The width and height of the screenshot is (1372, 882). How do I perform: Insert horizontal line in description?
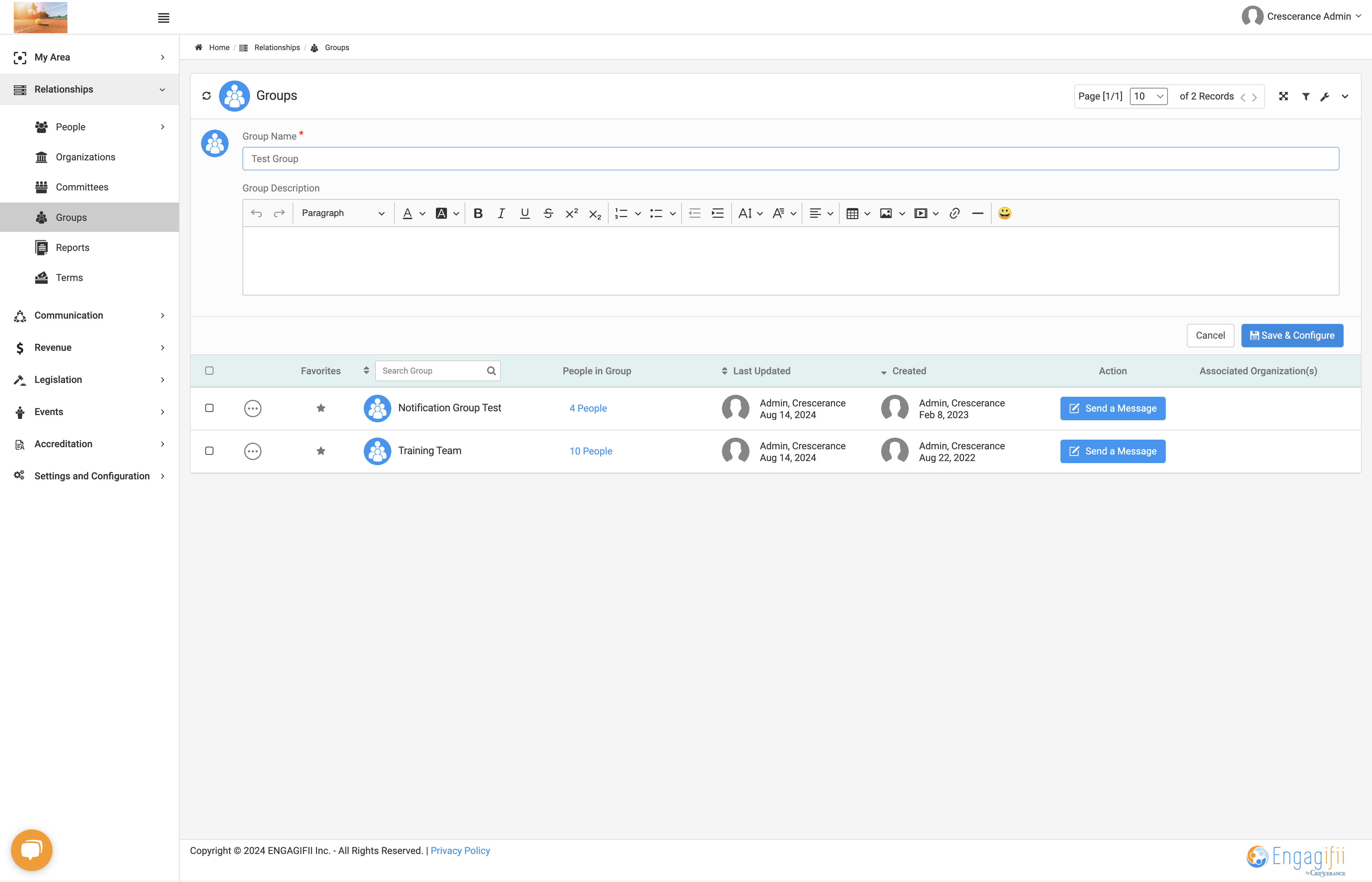point(978,213)
